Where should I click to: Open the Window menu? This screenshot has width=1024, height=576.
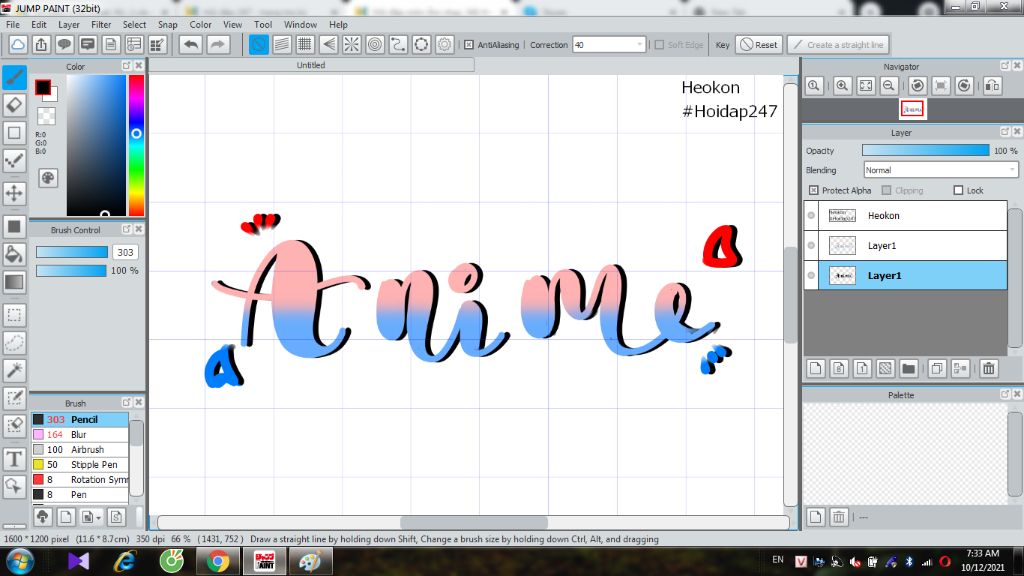pyautogui.click(x=300, y=24)
